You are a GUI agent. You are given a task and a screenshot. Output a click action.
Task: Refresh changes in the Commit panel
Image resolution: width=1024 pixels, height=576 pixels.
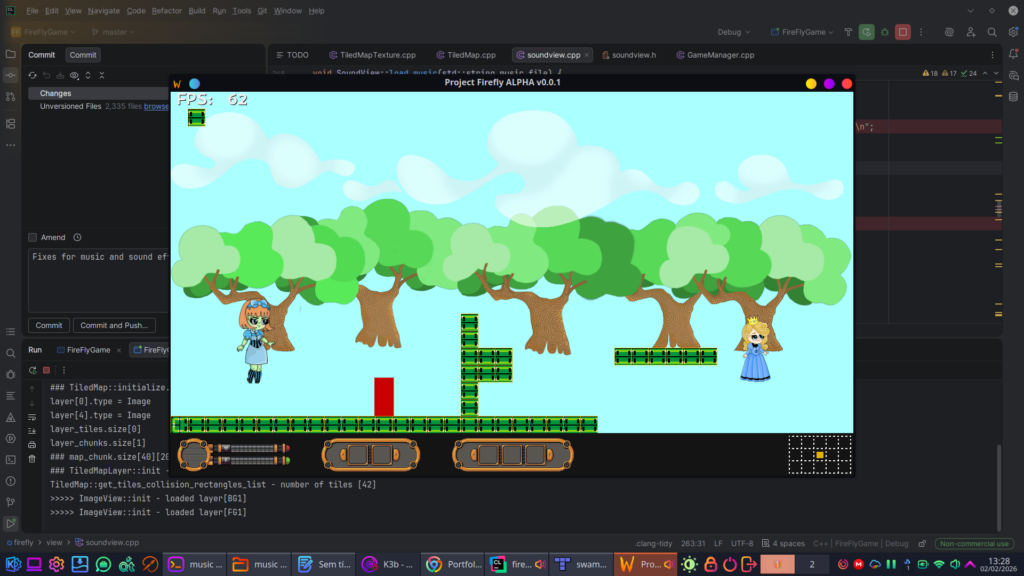[x=32, y=75]
